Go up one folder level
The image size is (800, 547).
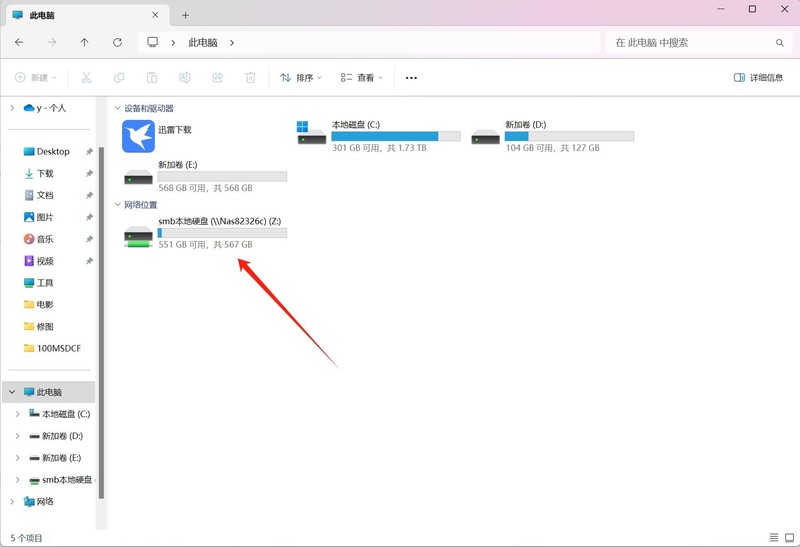85,42
